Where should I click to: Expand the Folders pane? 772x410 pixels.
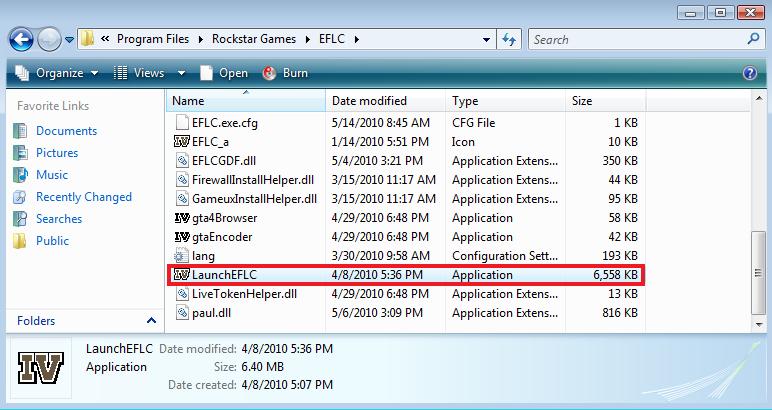click(x=152, y=321)
